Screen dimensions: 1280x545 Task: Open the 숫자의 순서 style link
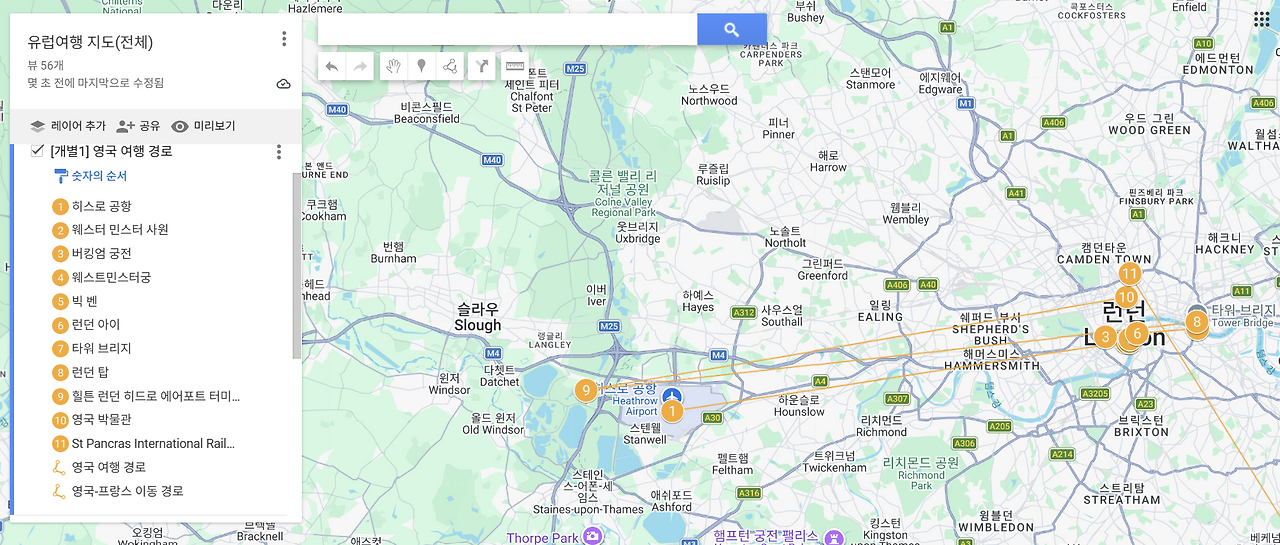point(99,176)
